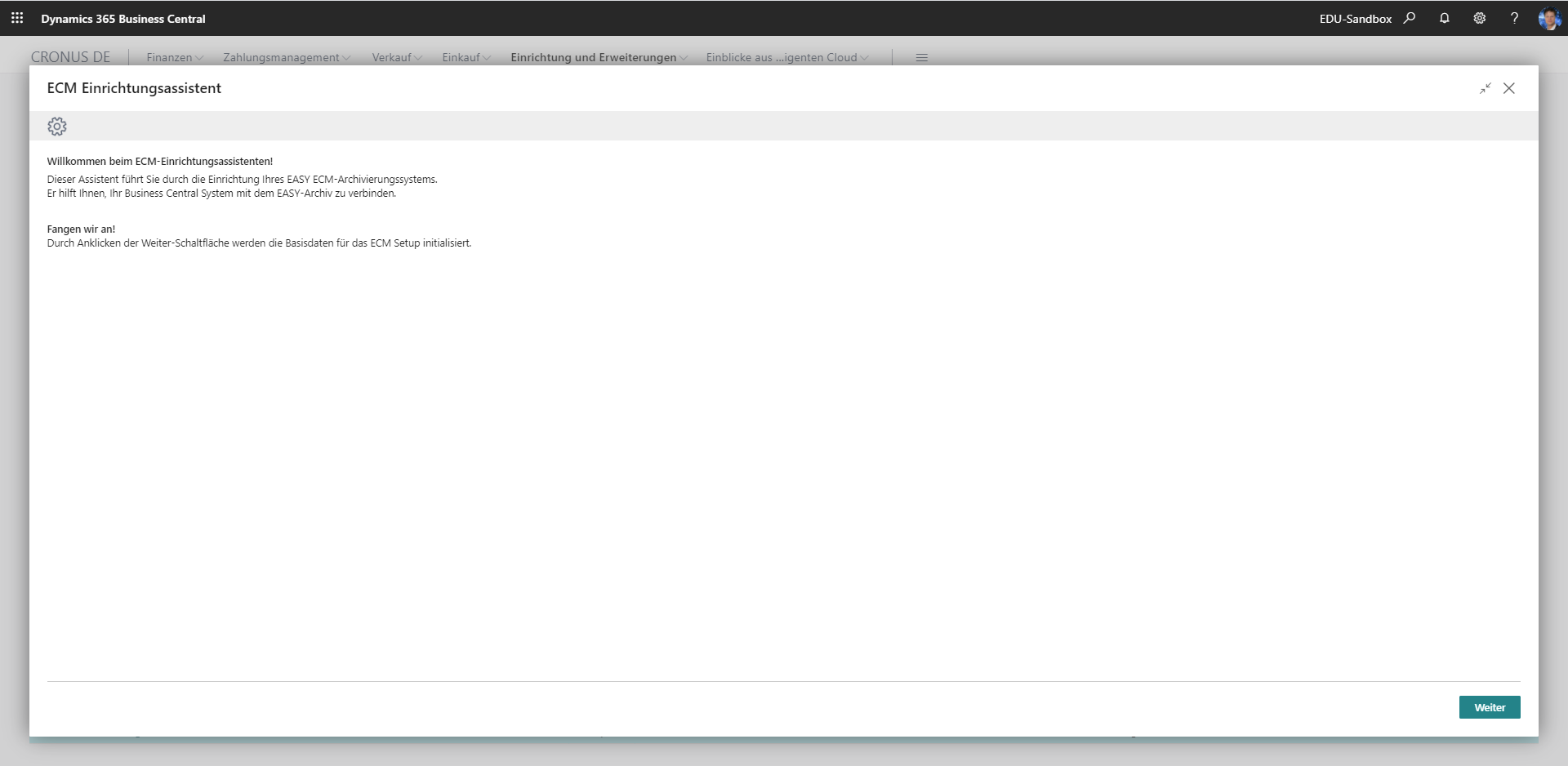The width and height of the screenshot is (1568, 766).
Task: Click Dynamics 365 Business Central title
Action: click(x=123, y=19)
